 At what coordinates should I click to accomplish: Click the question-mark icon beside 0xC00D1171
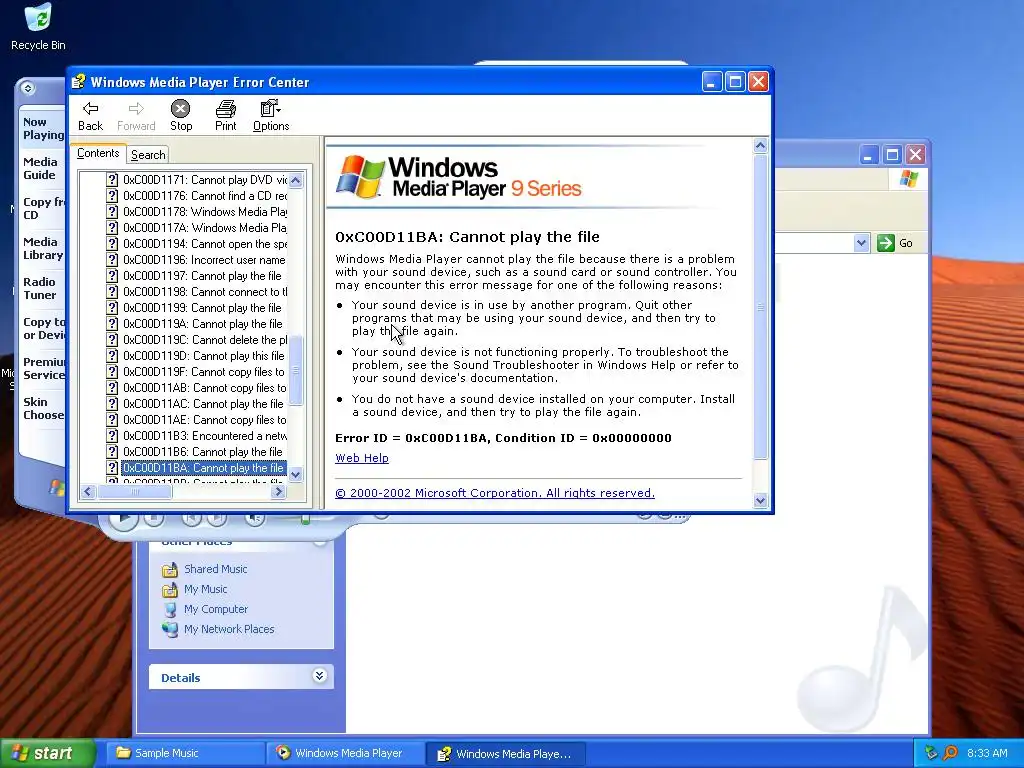point(112,180)
